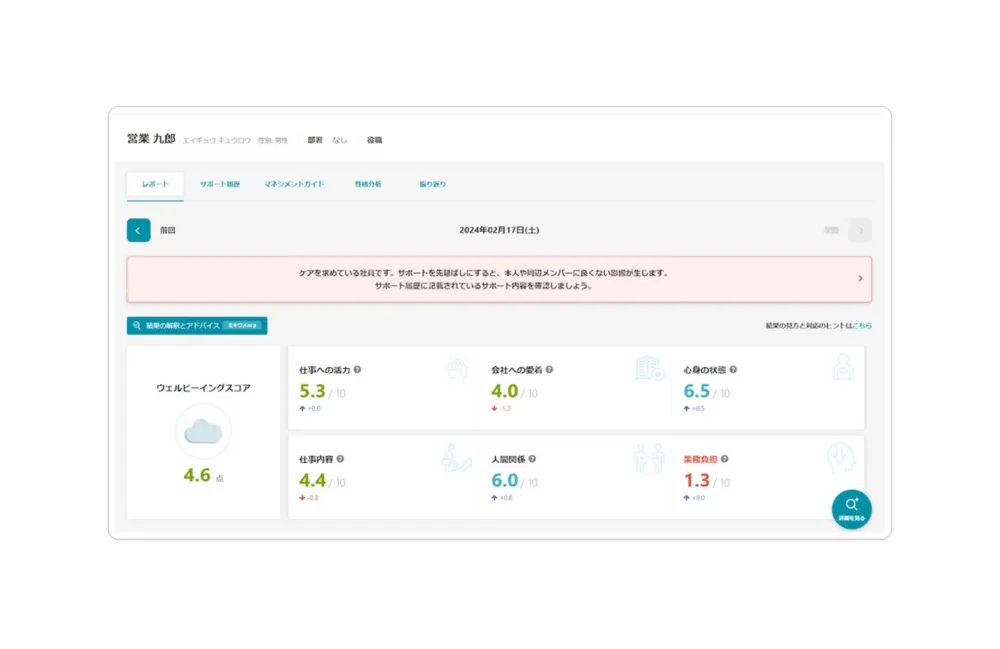The width and height of the screenshot is (1000, 649).
Task: Click help icon beside 会社への愛着
Action: point(549,369)
